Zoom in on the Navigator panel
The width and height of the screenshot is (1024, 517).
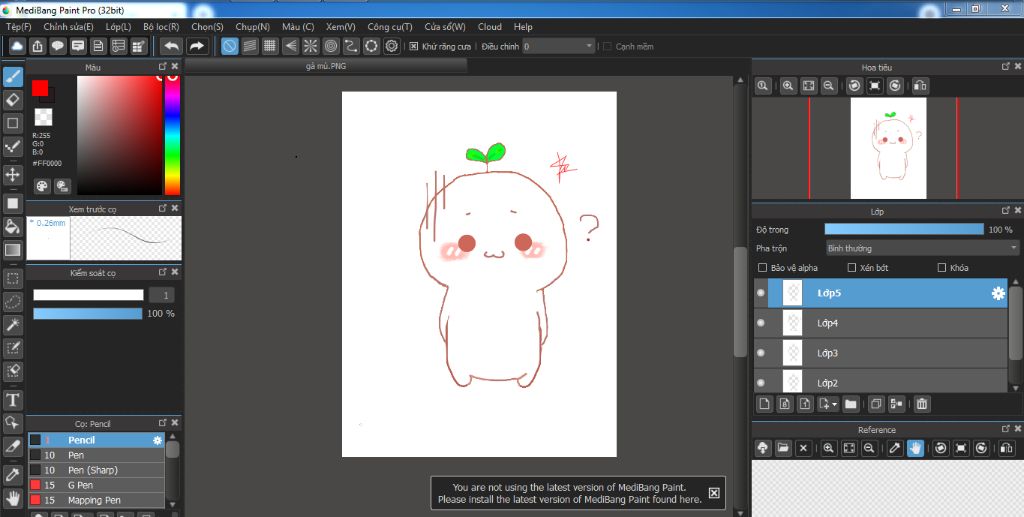point(788,86)
